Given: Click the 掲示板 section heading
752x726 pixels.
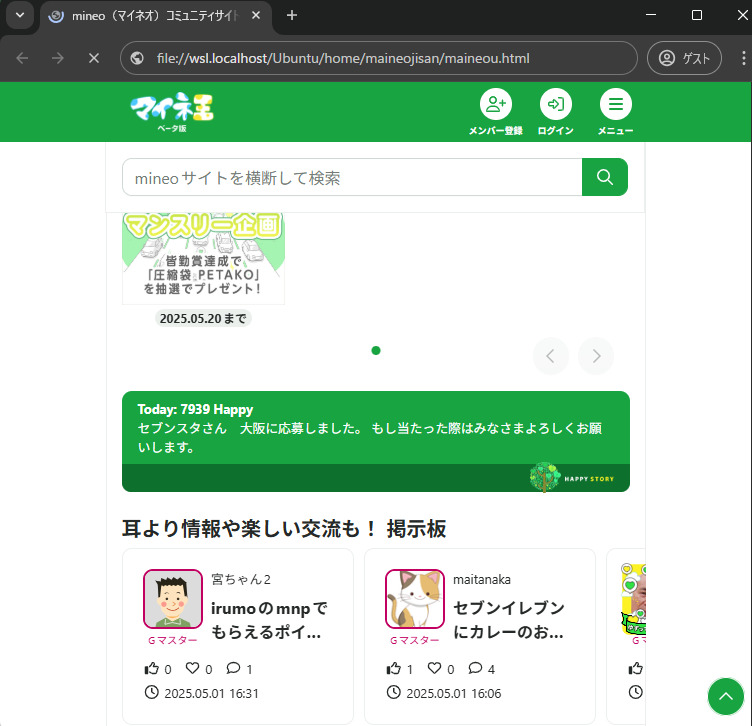Looking at the screenshot, I should 284,529.
